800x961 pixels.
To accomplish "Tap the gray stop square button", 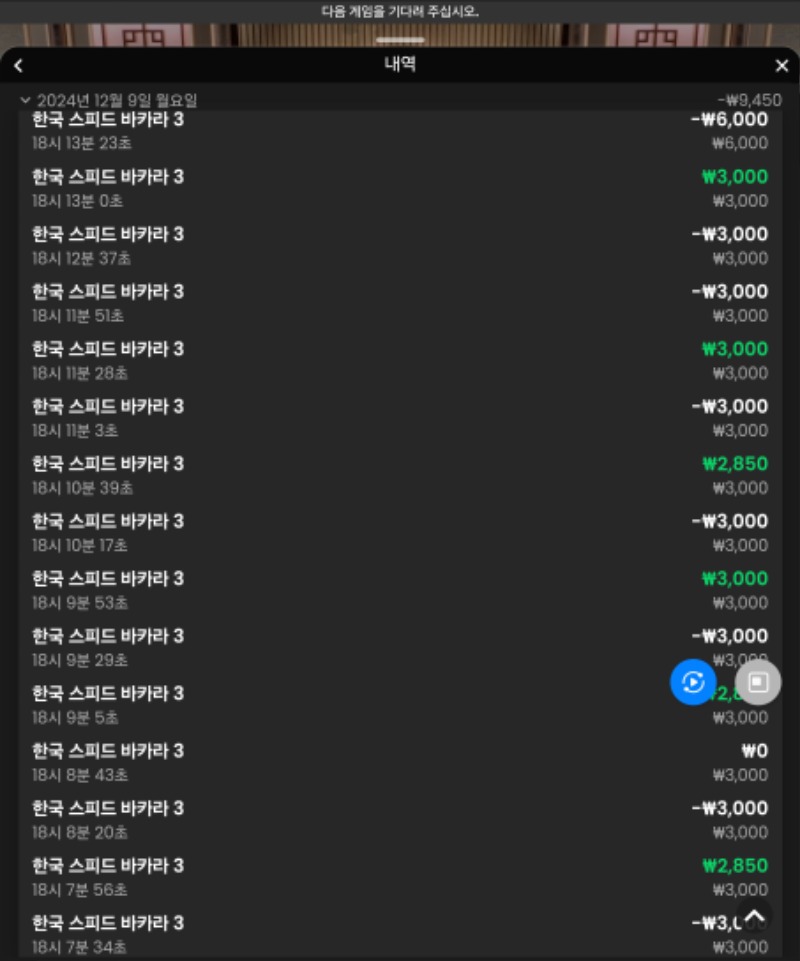I will coord(758,682).
